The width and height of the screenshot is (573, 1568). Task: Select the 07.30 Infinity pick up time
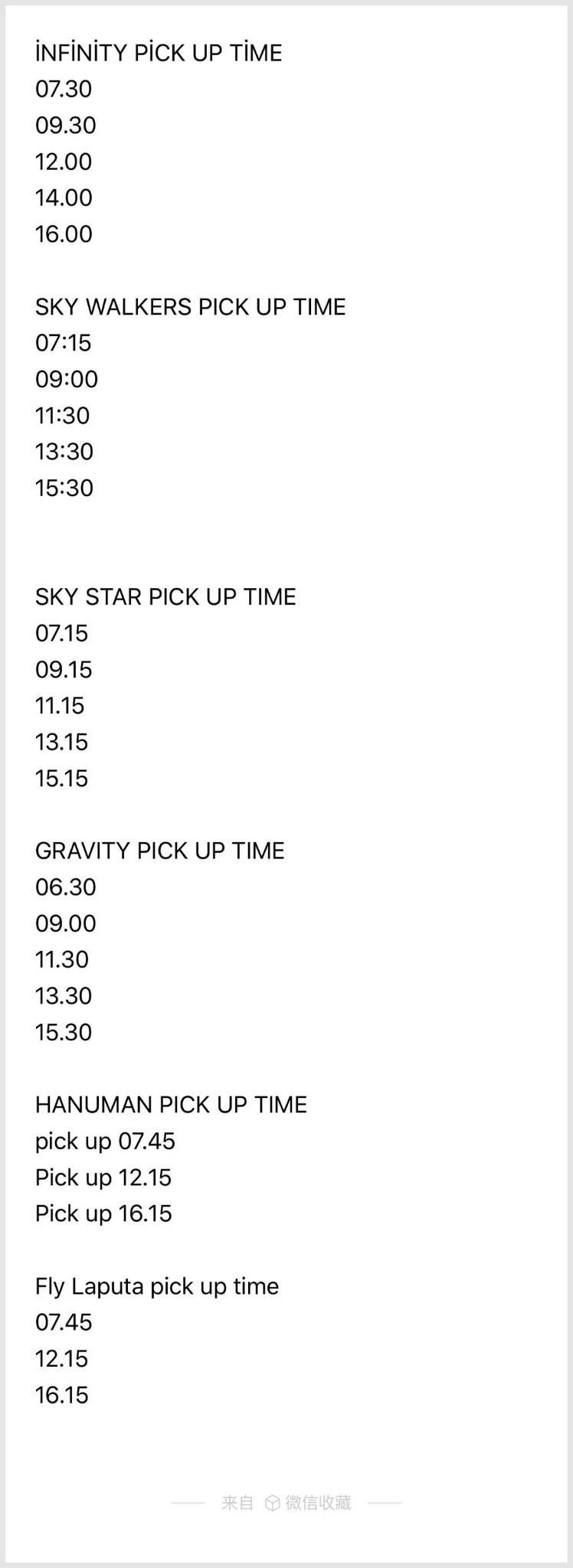[x=64, y=89]
